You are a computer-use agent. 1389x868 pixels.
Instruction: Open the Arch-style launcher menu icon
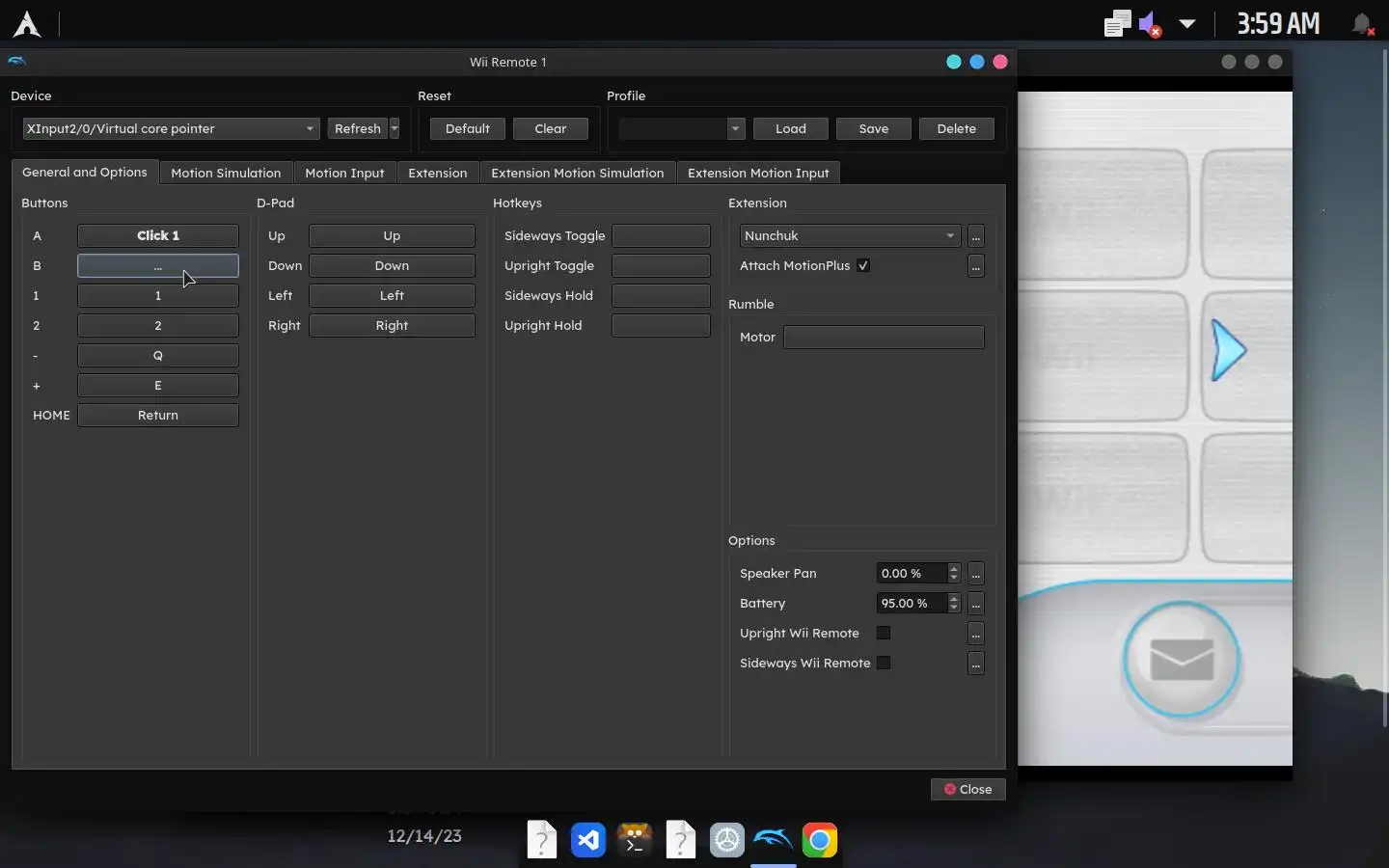[x=27, y=24]
